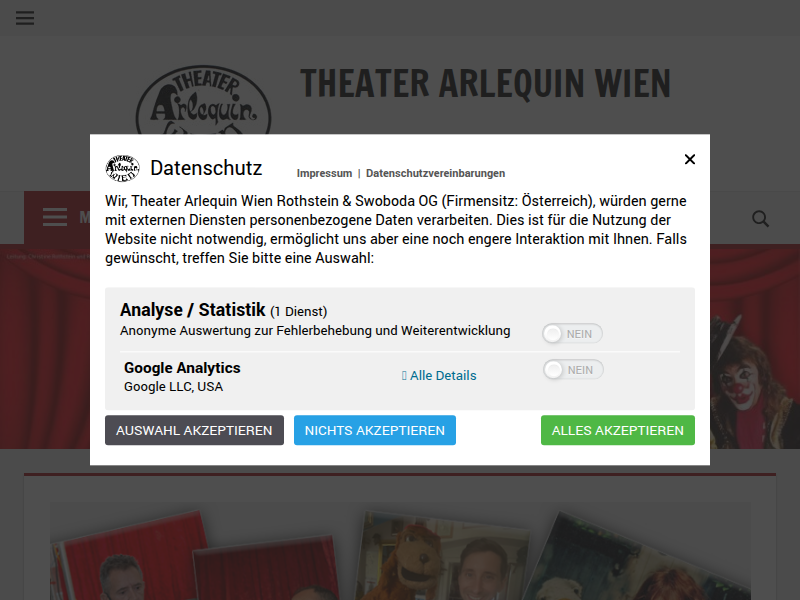Click the Alles akzeptieren button
The image size is (800, 600).
pos(618,430)
